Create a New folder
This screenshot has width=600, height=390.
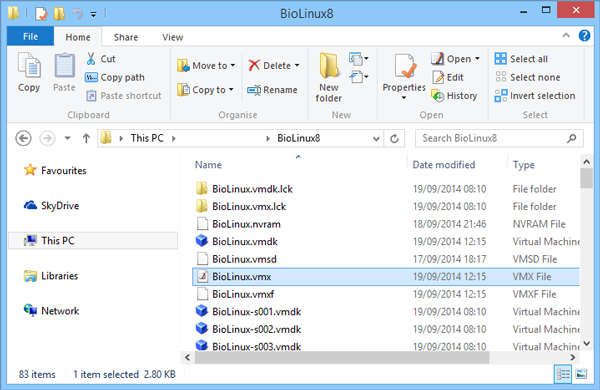329,77
